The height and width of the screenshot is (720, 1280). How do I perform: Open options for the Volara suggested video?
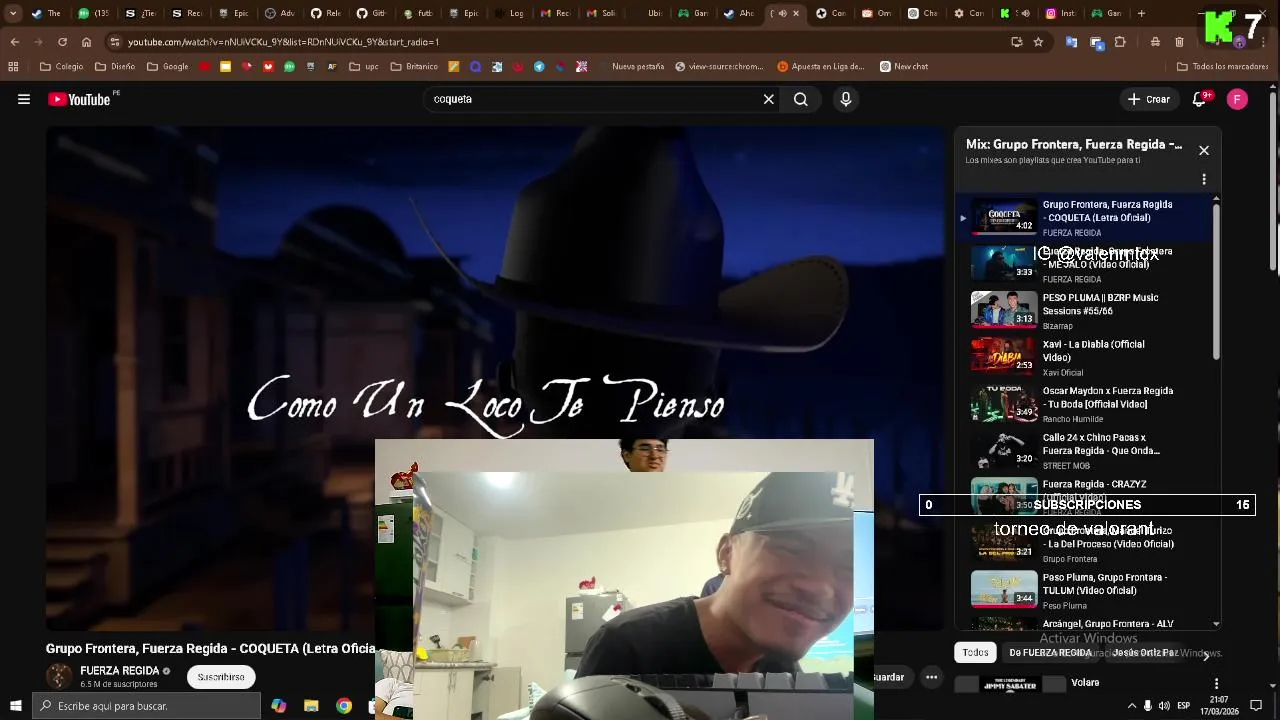[x=1216, y=683]
